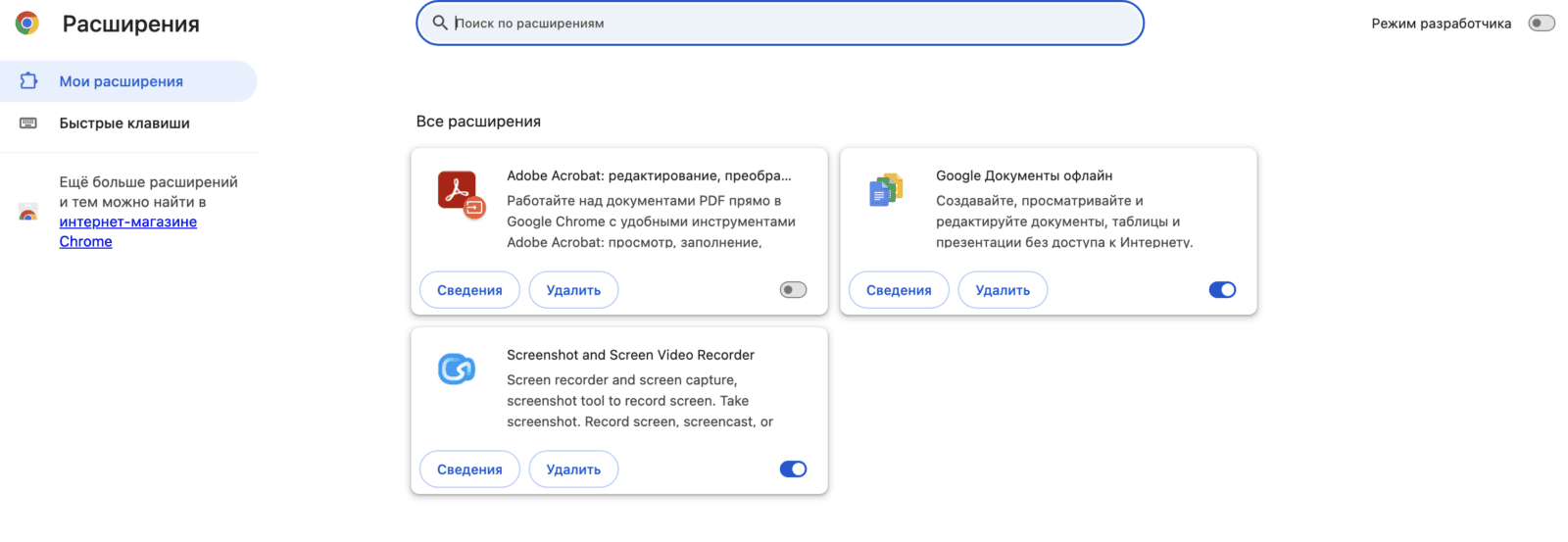This screenshot has width=1568, height=542.
Task: Click the Adobe Acrobat extension icon
Action: [460, 193]
